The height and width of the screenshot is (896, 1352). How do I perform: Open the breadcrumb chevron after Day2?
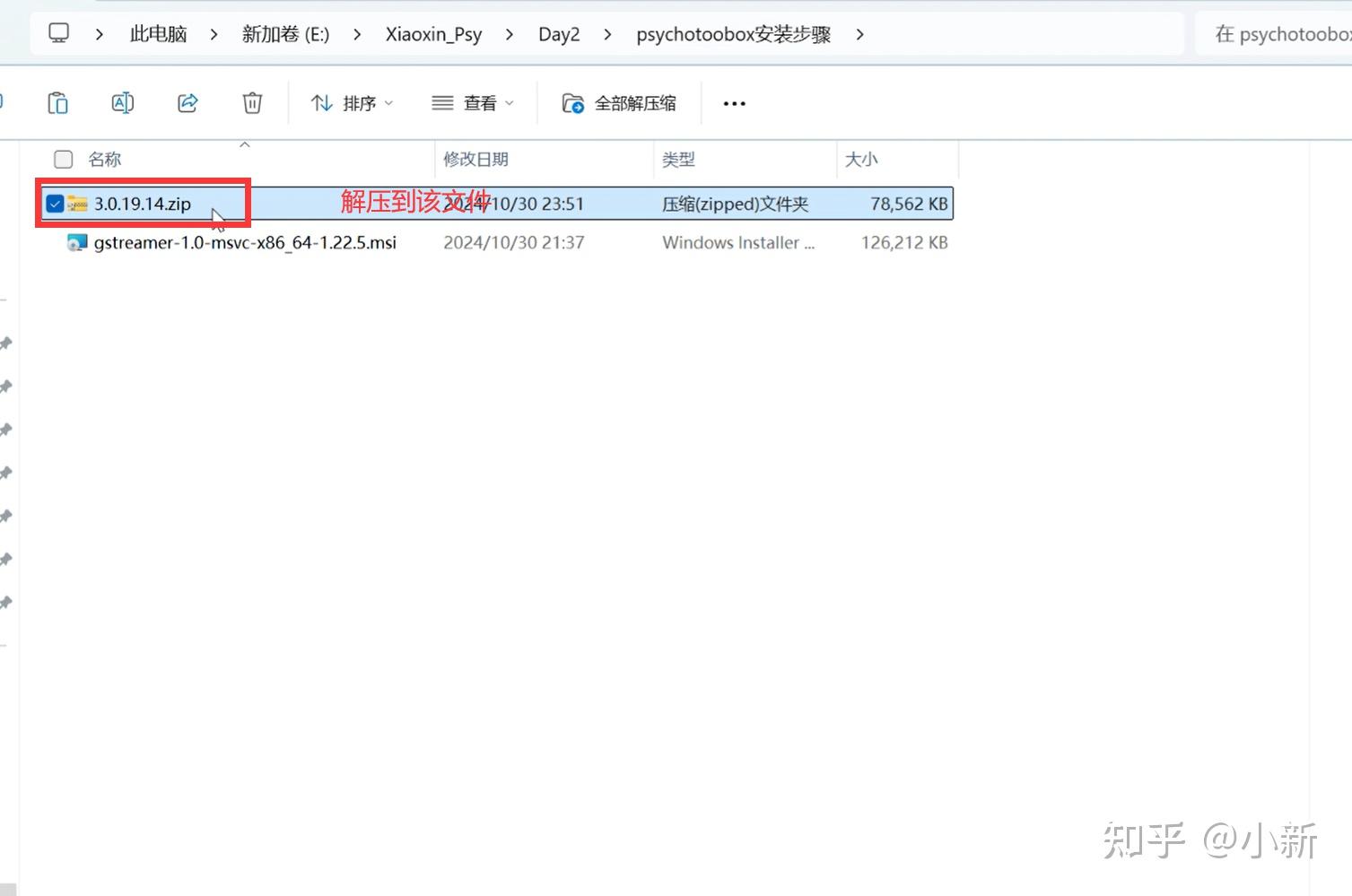(607, 33)
